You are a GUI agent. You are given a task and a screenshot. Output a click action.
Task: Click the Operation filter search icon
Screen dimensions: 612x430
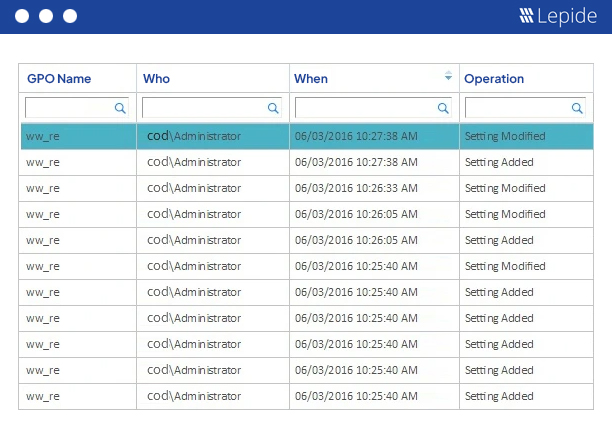(x=577, y=108)
